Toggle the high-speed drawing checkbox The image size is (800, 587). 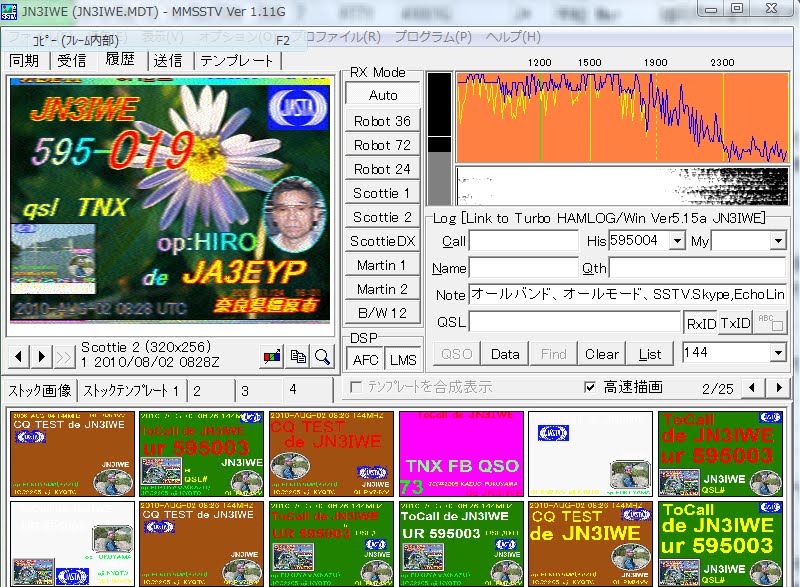pos(590,387)
